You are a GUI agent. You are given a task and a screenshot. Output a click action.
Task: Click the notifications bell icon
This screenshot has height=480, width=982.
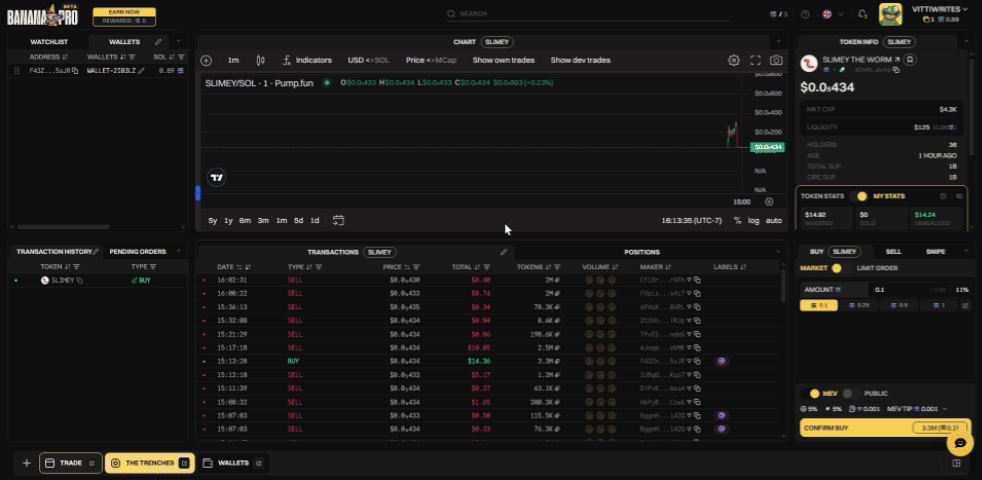click(862, 14)
